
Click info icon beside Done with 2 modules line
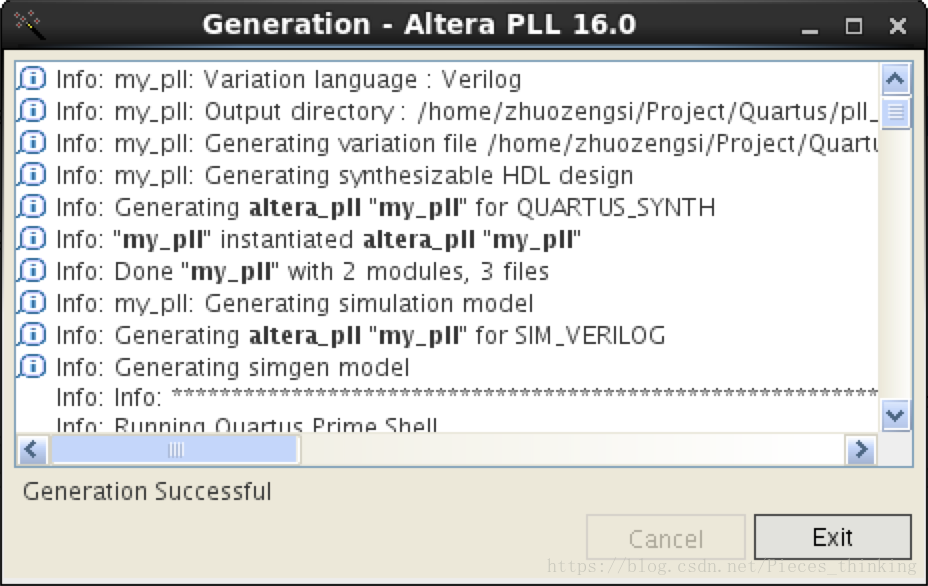click(31, 271)
